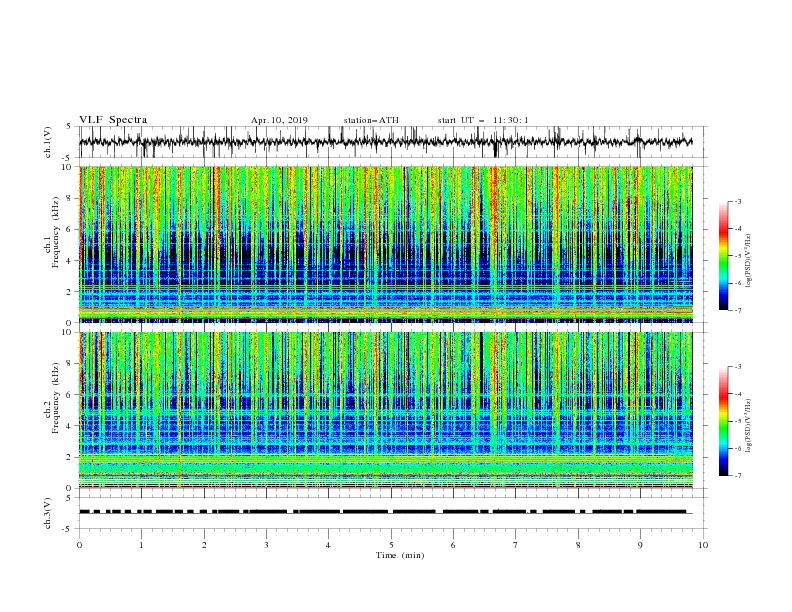Click the "9" tick on the time axis
Screen dimensions: 792x612
pyautogui.click(x=640, y=545)
